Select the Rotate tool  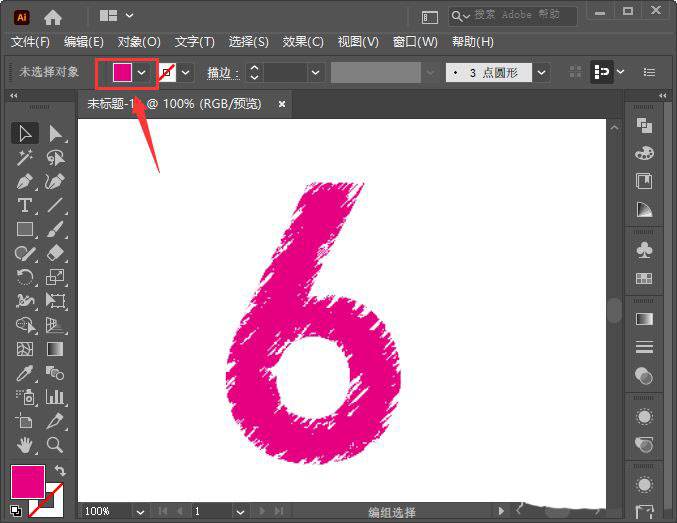(x=25, y=277)
